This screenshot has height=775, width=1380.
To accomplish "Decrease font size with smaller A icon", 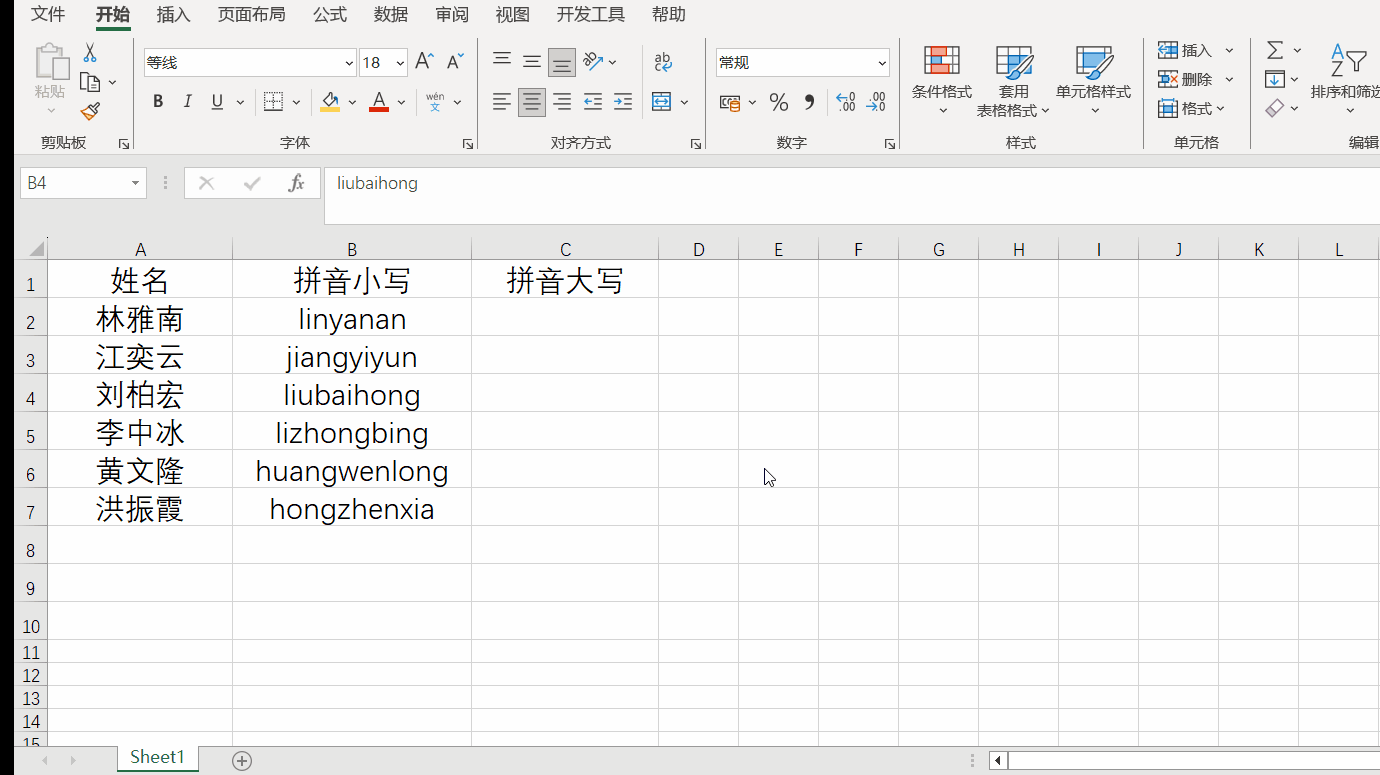I will pyautogui.click(x=455, y=62).
